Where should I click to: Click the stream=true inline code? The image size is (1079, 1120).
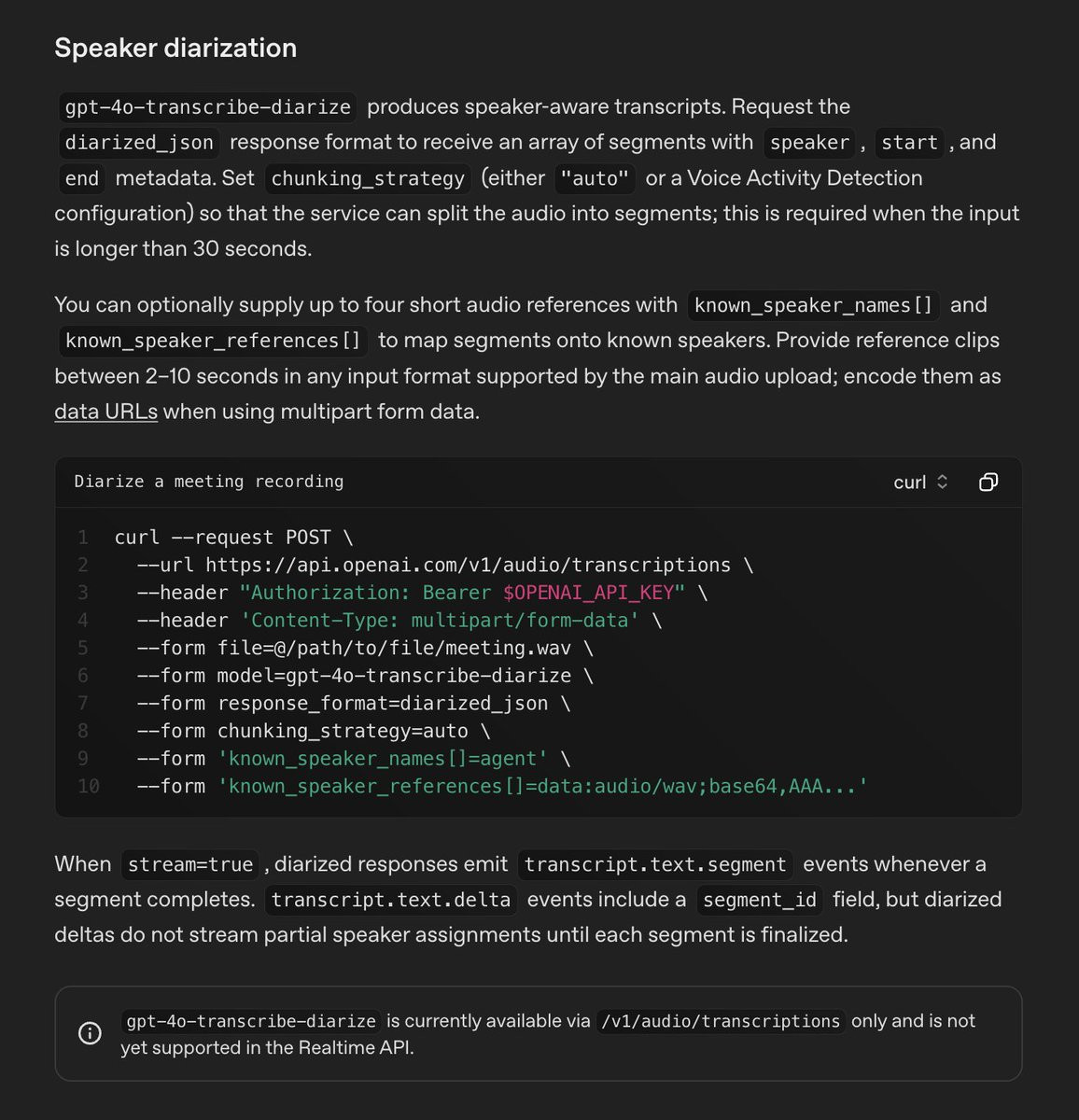(x=190, y=864)
